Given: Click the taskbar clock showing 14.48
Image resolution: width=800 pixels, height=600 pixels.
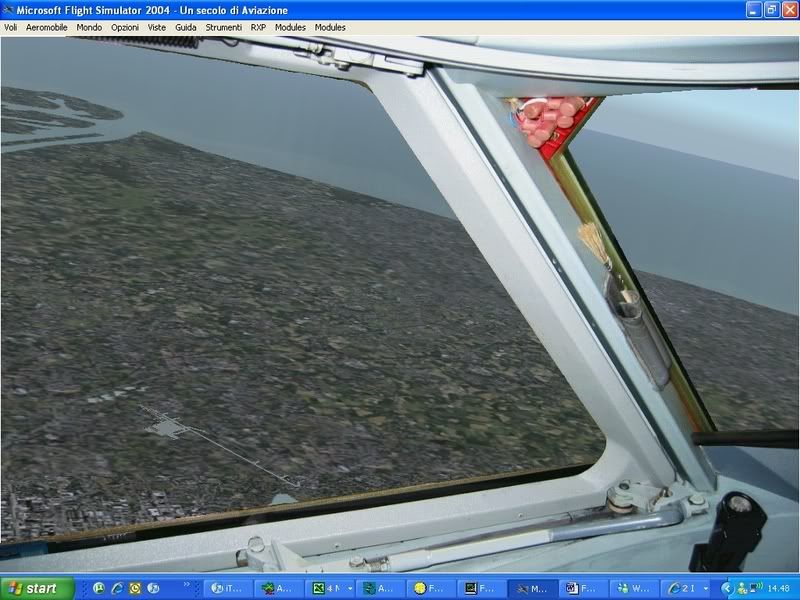Looking at the screenshot, I should point(779,588).
